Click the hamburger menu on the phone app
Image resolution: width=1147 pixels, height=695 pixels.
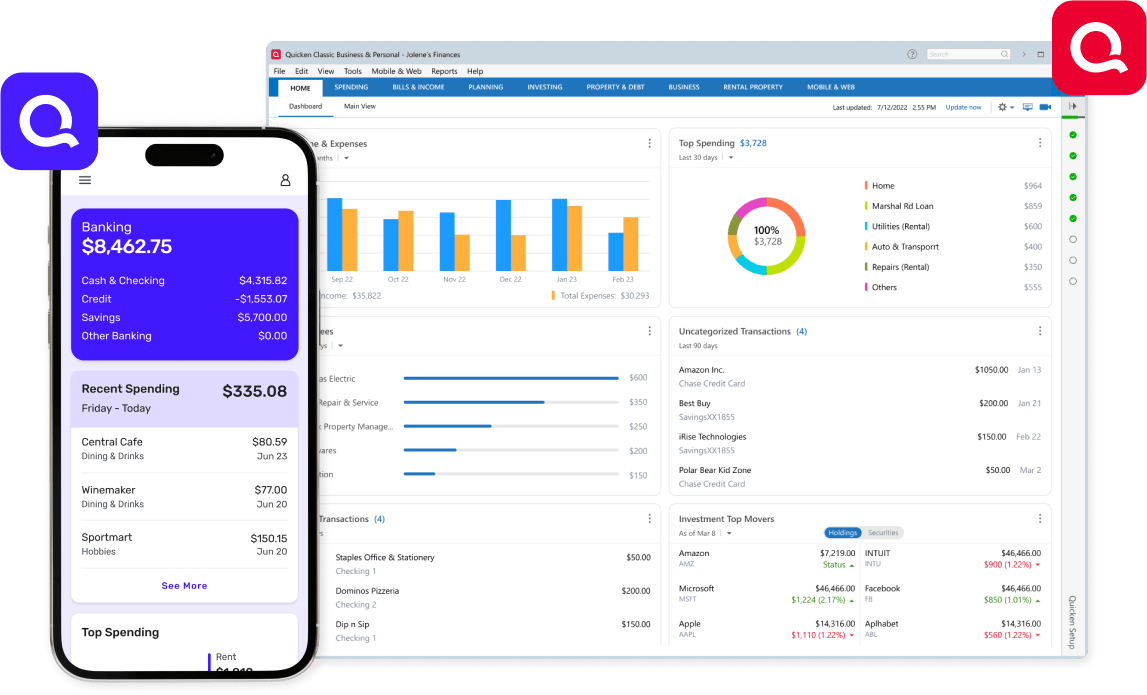coord(85,180)
